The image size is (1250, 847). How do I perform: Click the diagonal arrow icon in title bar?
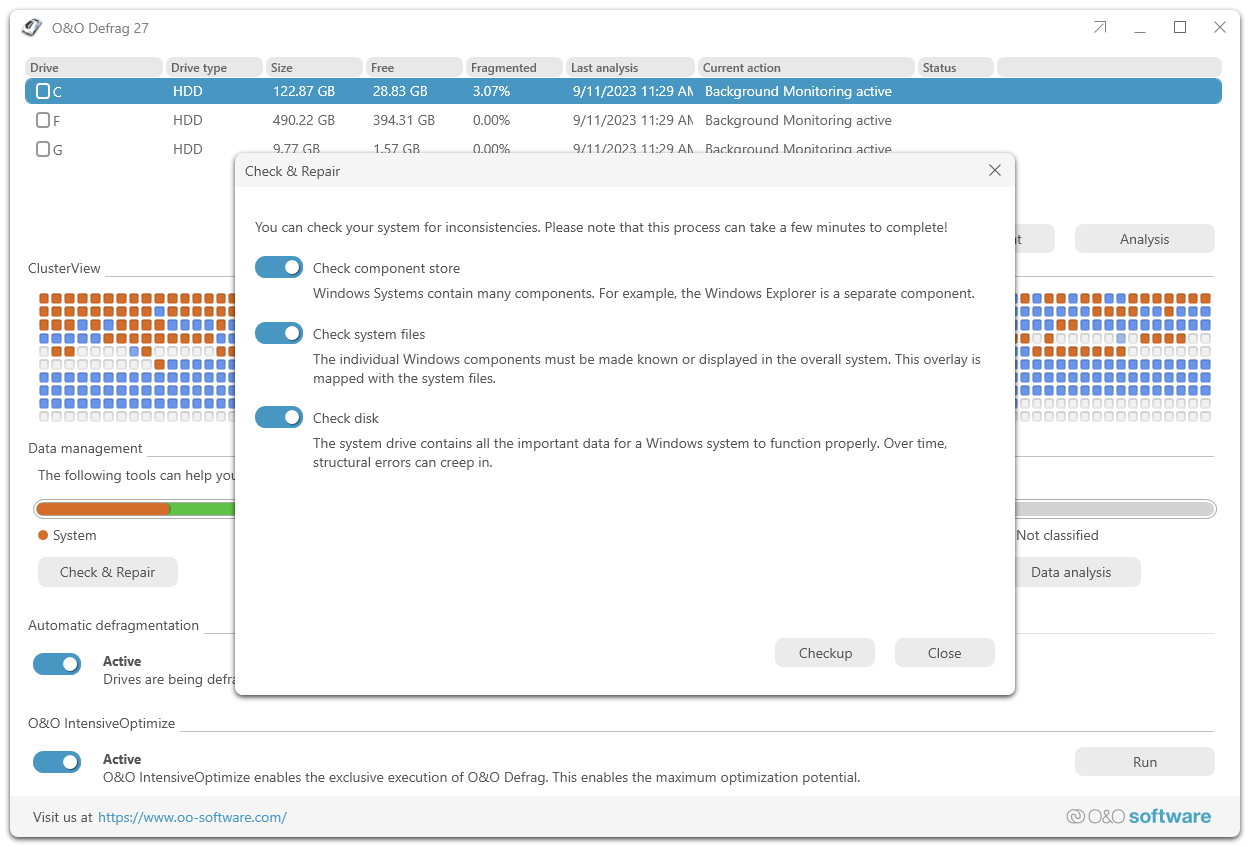click(1100, 28)
